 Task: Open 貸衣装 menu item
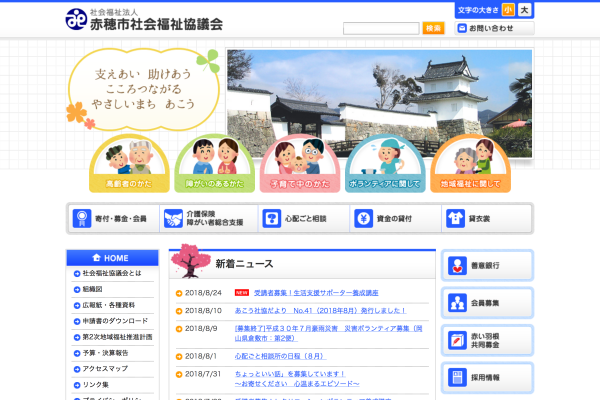coord(487,219)
